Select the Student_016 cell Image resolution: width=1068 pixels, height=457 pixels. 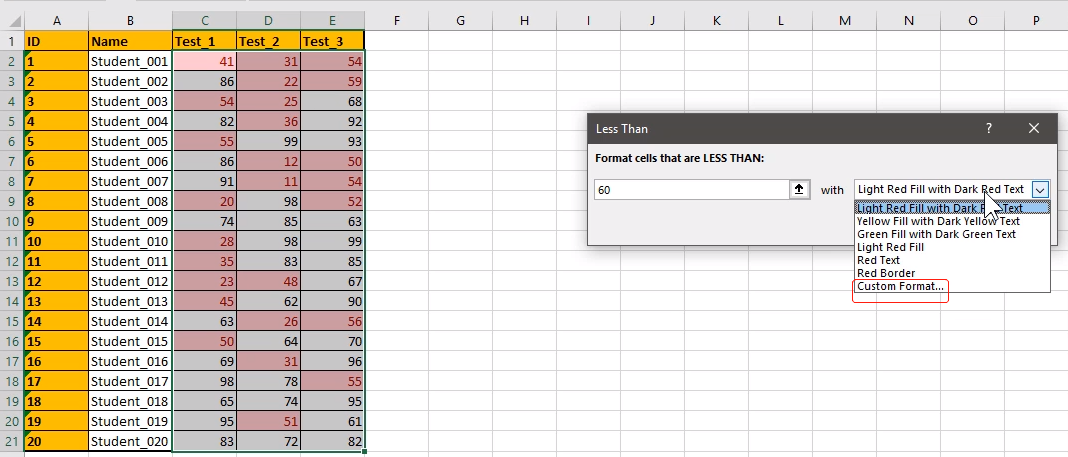(x=130, y=362)
